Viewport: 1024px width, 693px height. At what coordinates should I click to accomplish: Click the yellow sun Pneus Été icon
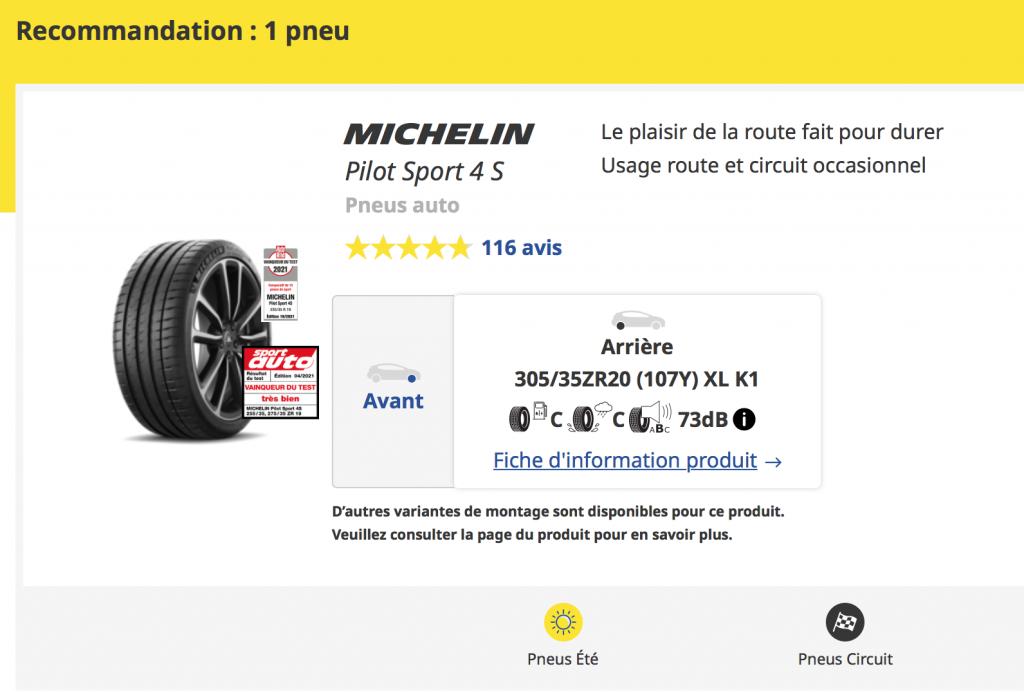563,622
